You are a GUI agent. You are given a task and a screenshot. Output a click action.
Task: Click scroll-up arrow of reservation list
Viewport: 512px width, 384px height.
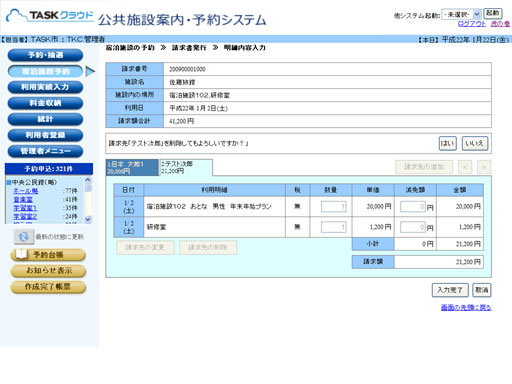[88, 180]
